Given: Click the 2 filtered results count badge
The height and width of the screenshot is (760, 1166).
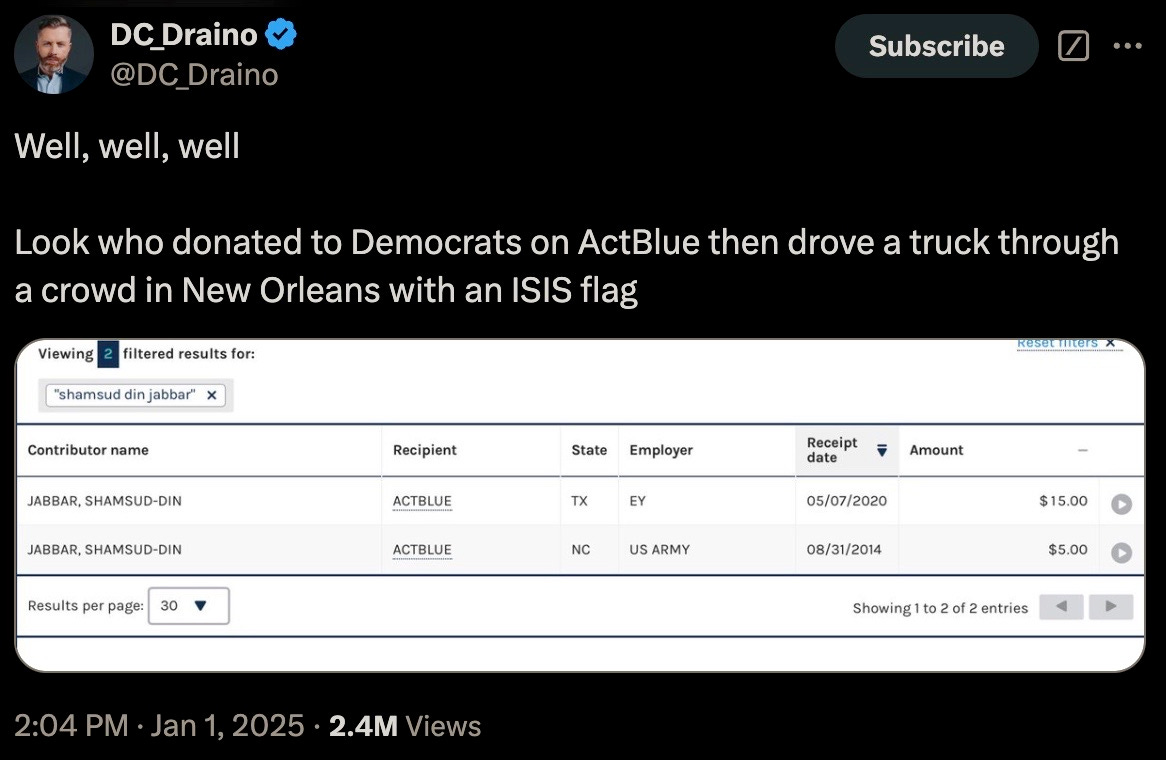Looking at the screenshot, I should pyautogui.click(x=108, y=354).
